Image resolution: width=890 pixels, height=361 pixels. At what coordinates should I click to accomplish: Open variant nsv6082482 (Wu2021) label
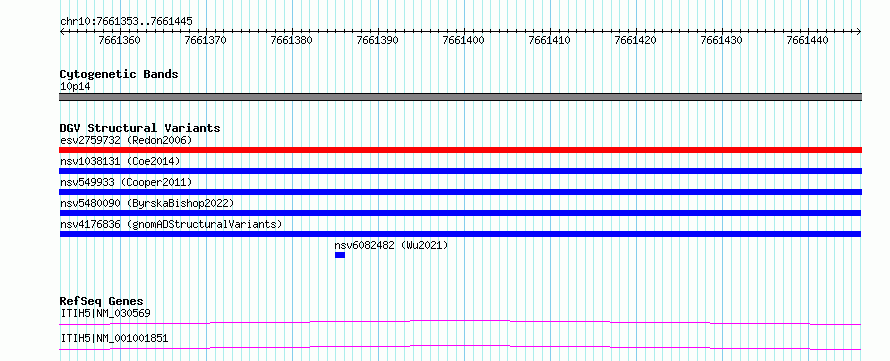point(391,246)
